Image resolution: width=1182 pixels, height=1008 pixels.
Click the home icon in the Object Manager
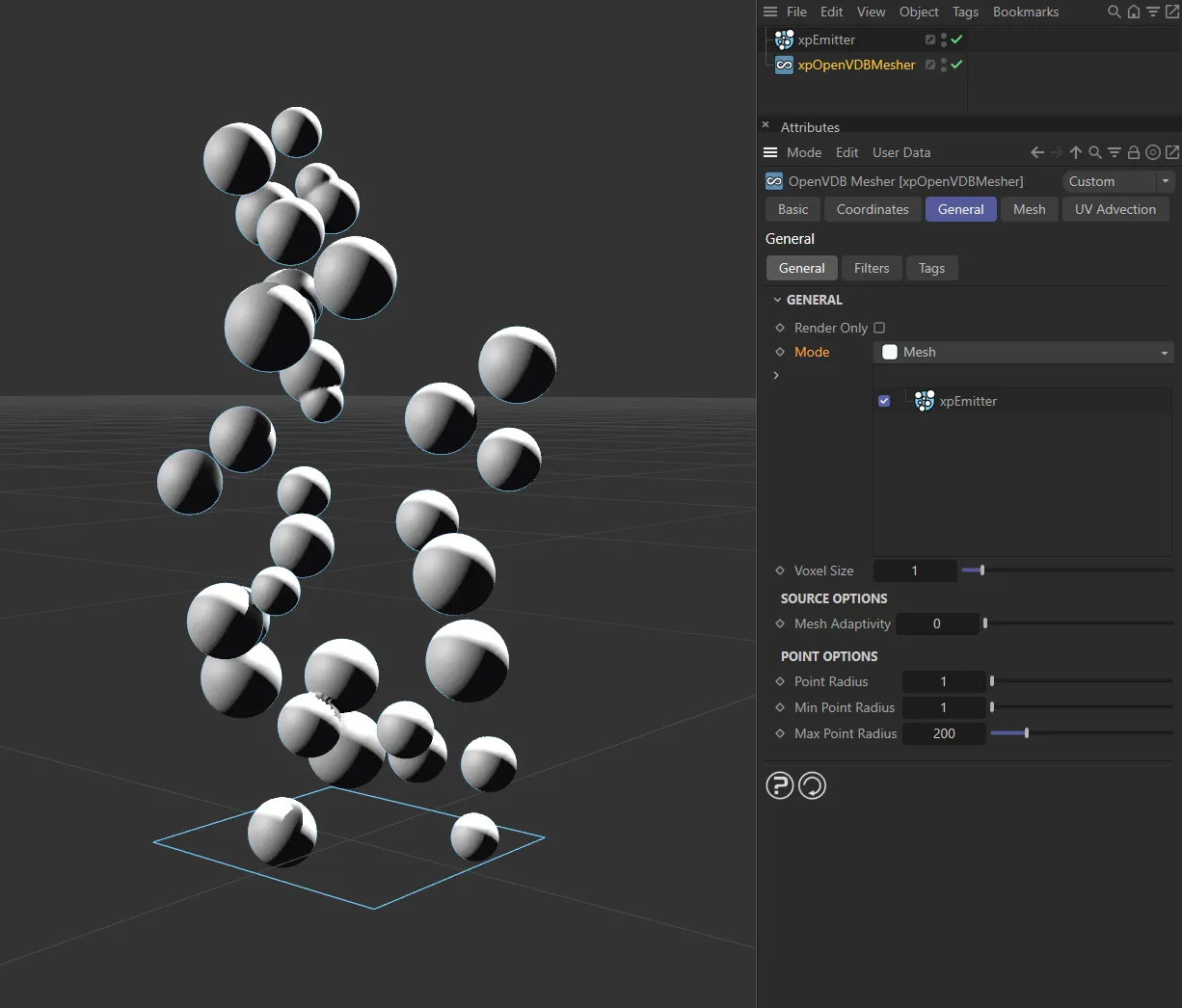pos(1133,12)
